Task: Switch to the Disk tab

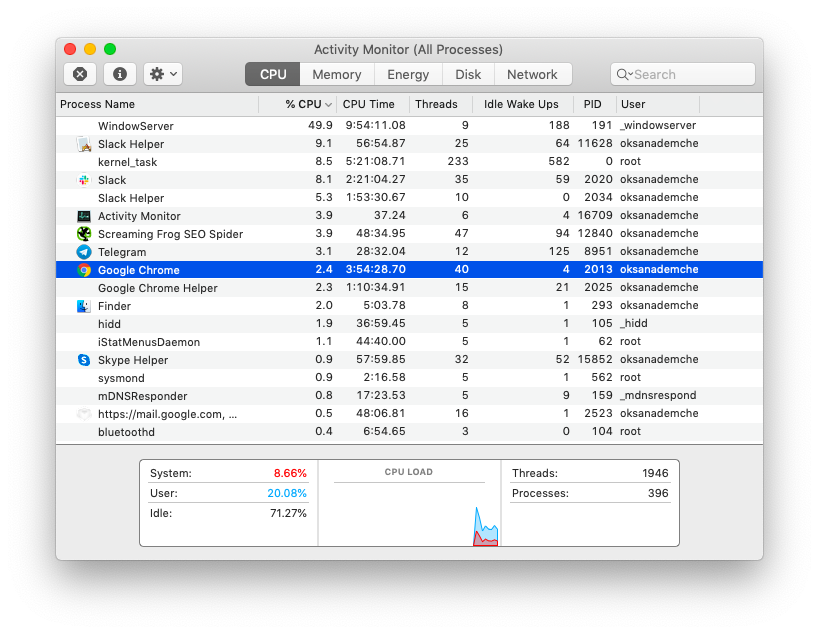Action: [x=468, y=74]
